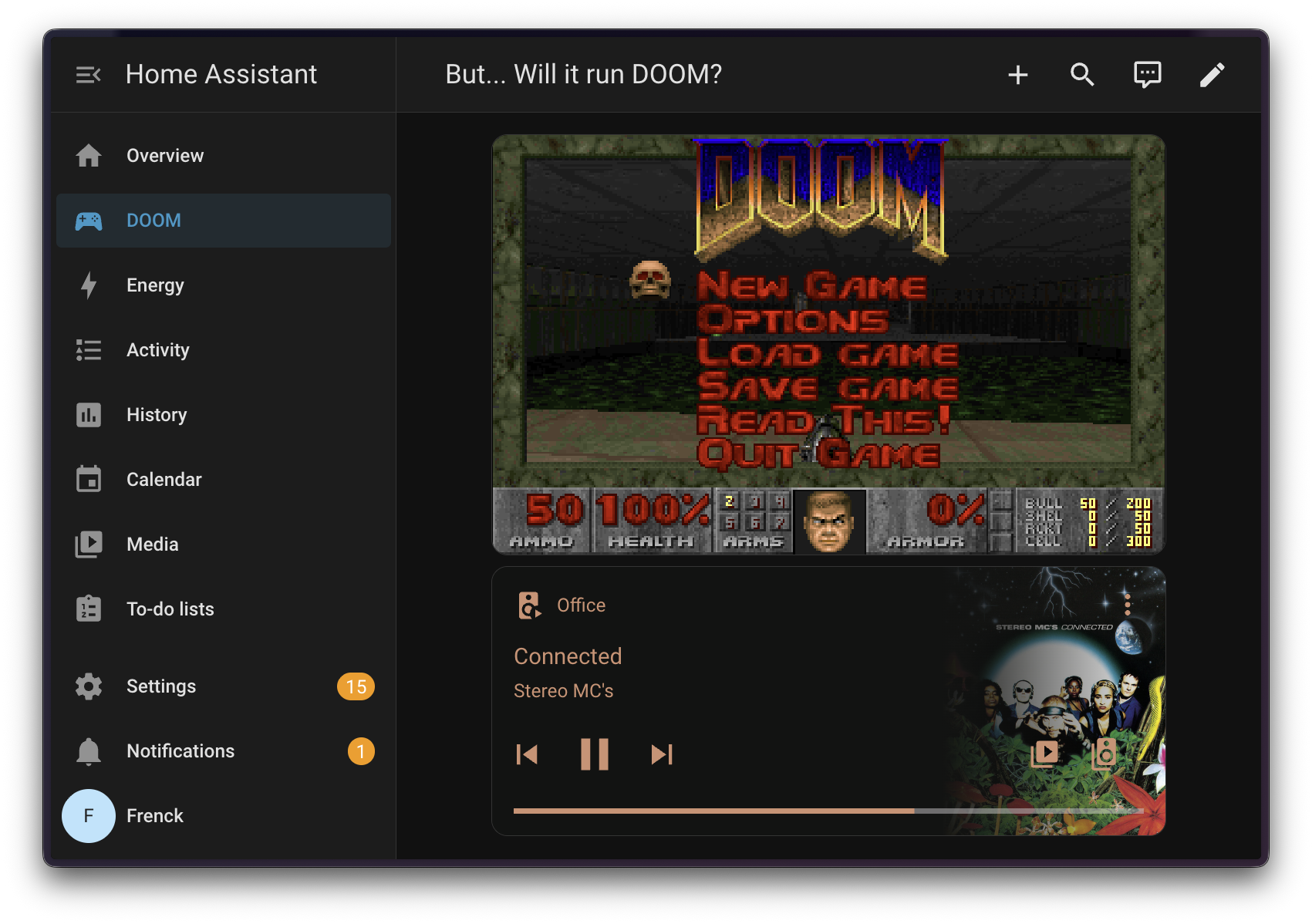Select Load Game in the DOOM menu
The image size is (1312, 924).
point(828,353)
